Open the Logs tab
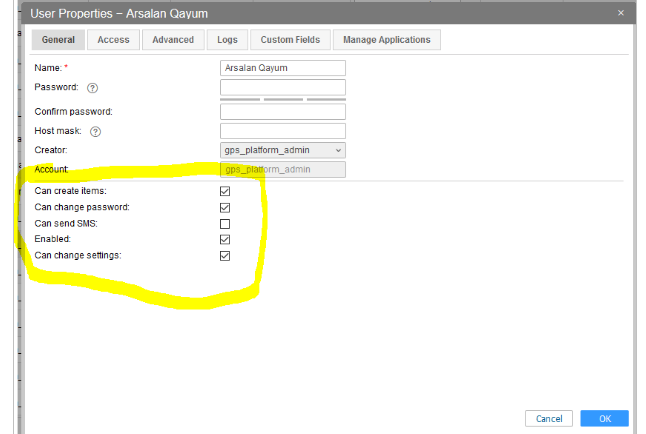Image resolution: width=646 pixels, height=434 pixels. click(x=227, y=40)
